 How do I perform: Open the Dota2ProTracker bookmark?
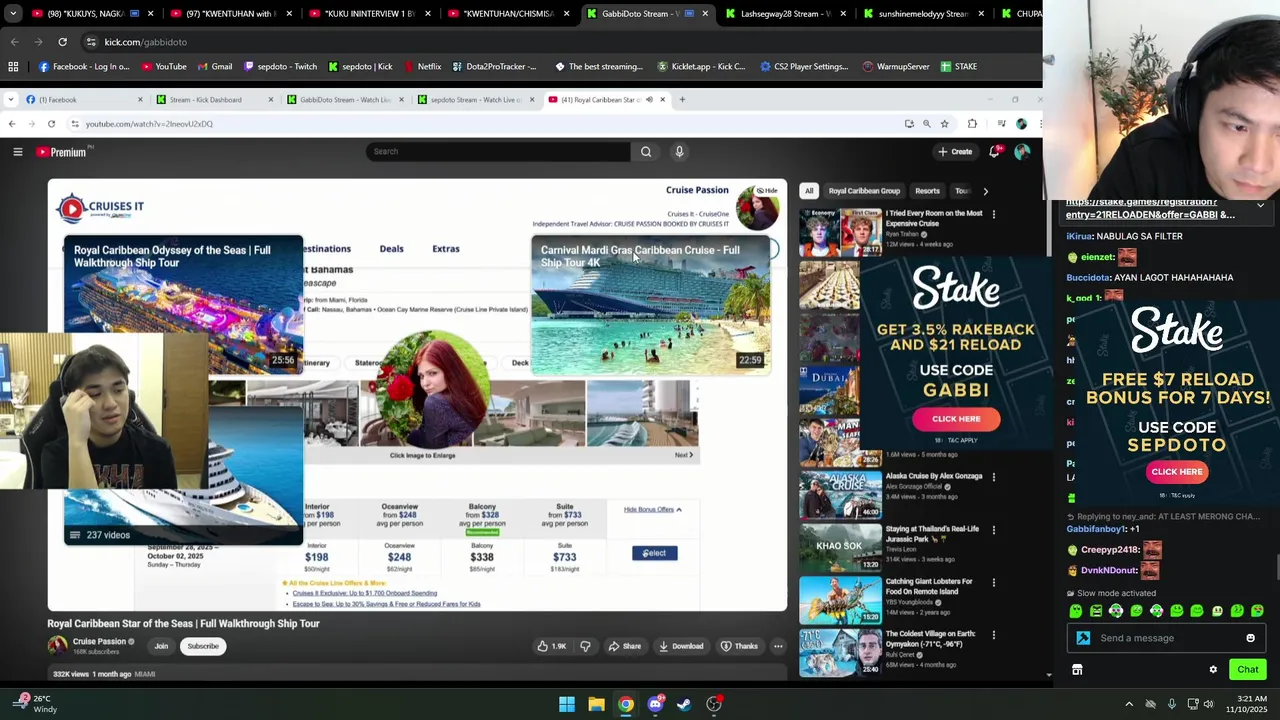[x=494, y=67]
